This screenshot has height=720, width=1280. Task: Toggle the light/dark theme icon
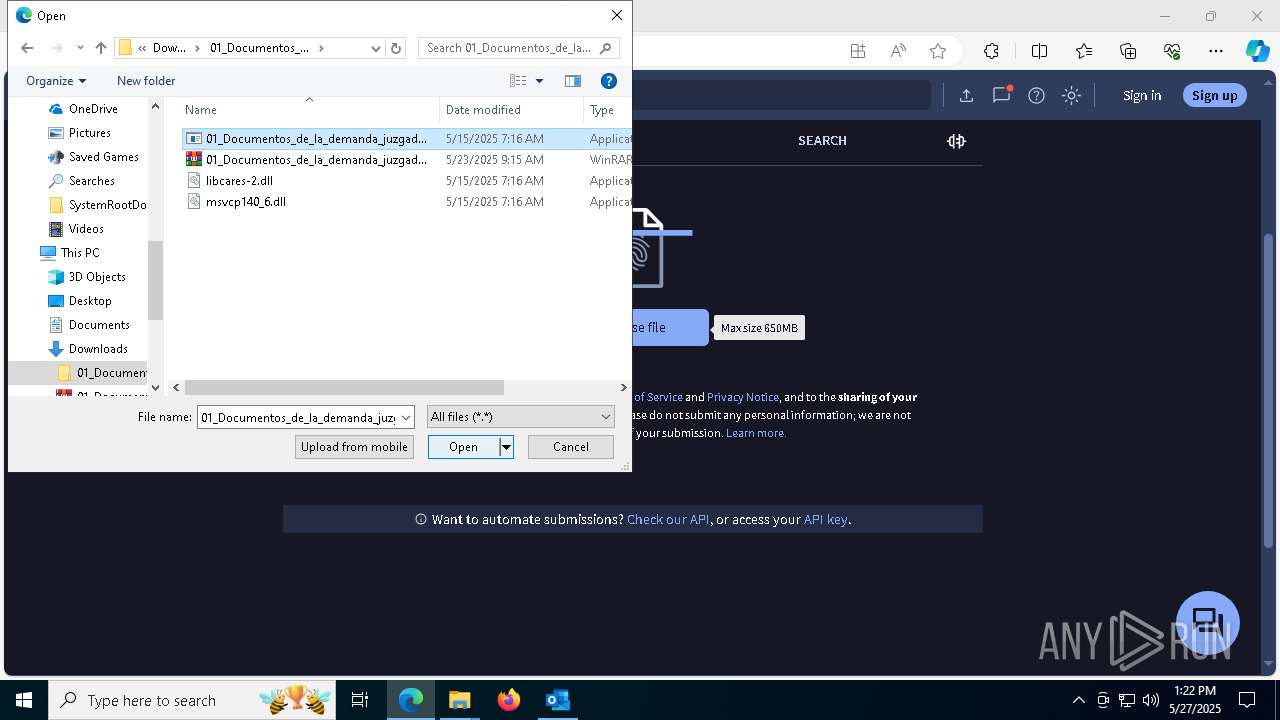coord(1072,95)
